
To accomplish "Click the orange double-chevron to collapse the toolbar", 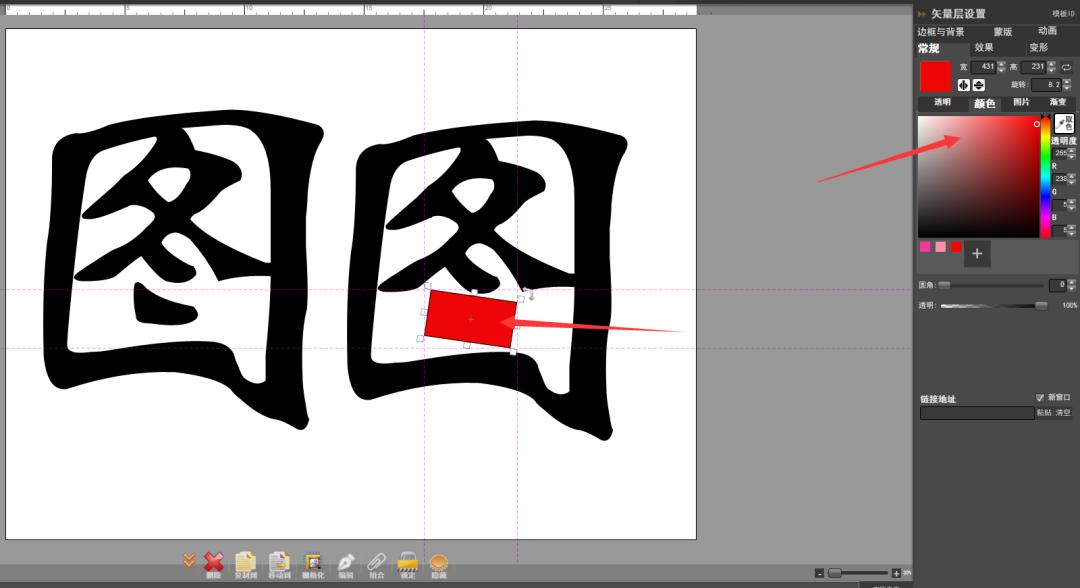I will coord(188,560).
